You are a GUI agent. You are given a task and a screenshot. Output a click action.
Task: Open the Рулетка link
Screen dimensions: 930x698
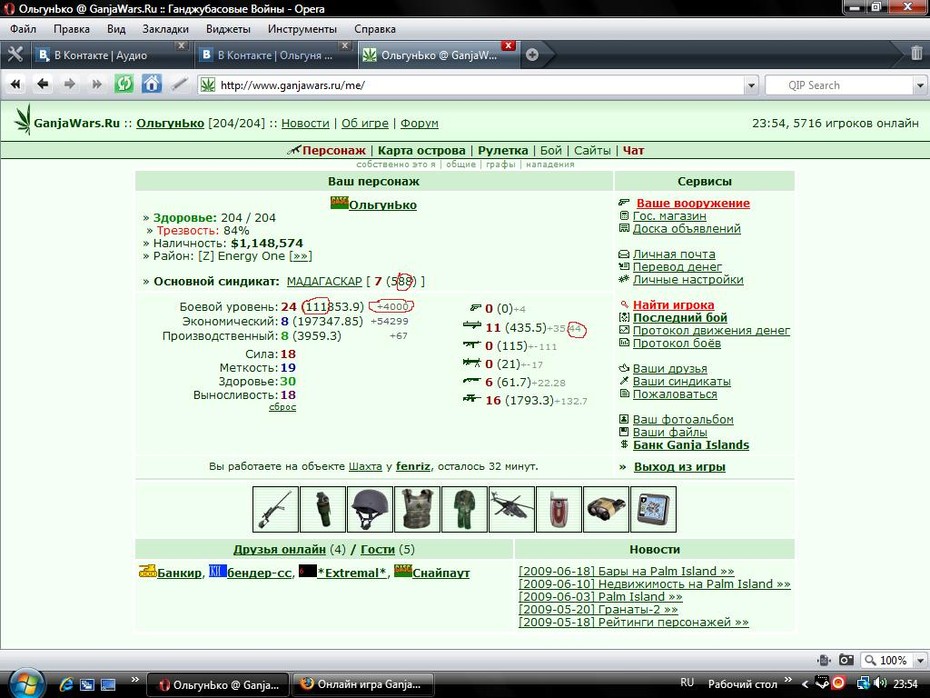[503, 150]
